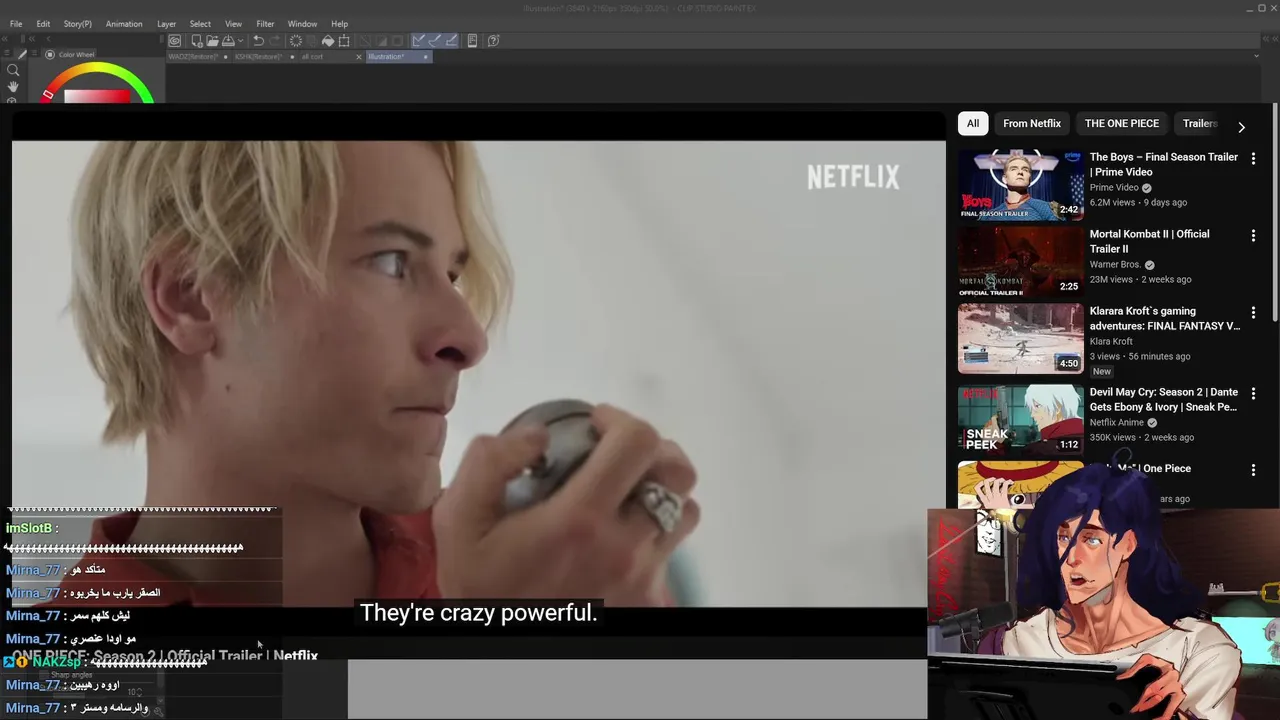This screenshot has width=1280, height=720.
Task: Expand the save options arrow
Action: tap(241, 41)
